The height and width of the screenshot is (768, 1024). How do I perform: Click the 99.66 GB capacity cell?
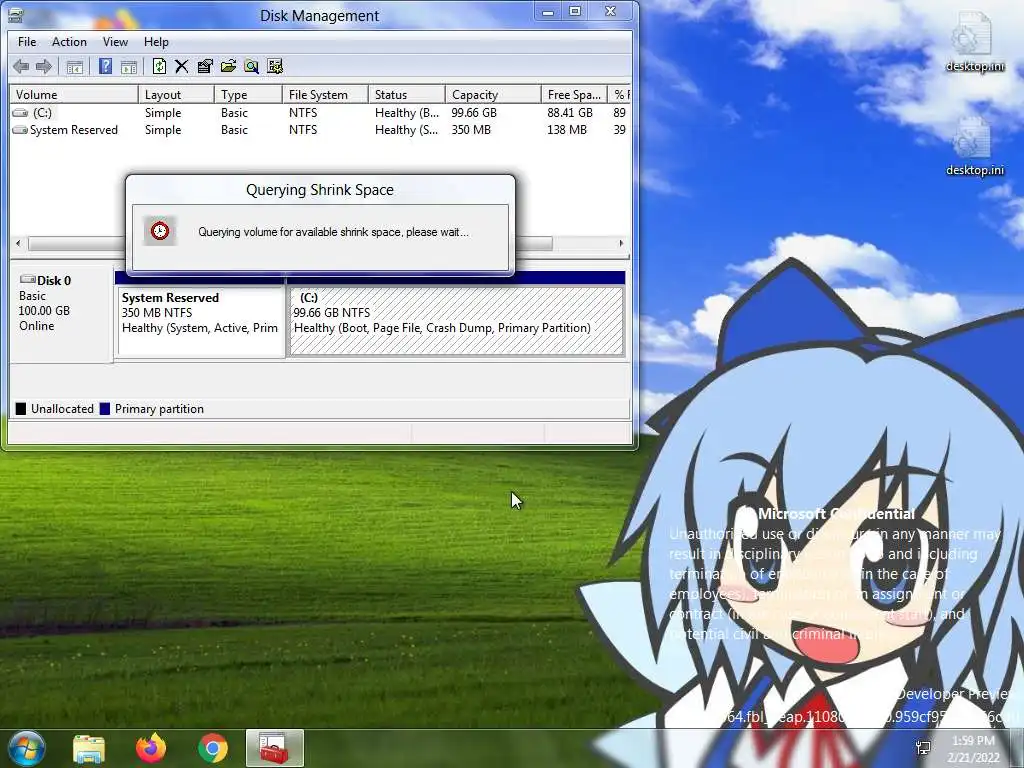pyautogui.click(x=474, y=113)
